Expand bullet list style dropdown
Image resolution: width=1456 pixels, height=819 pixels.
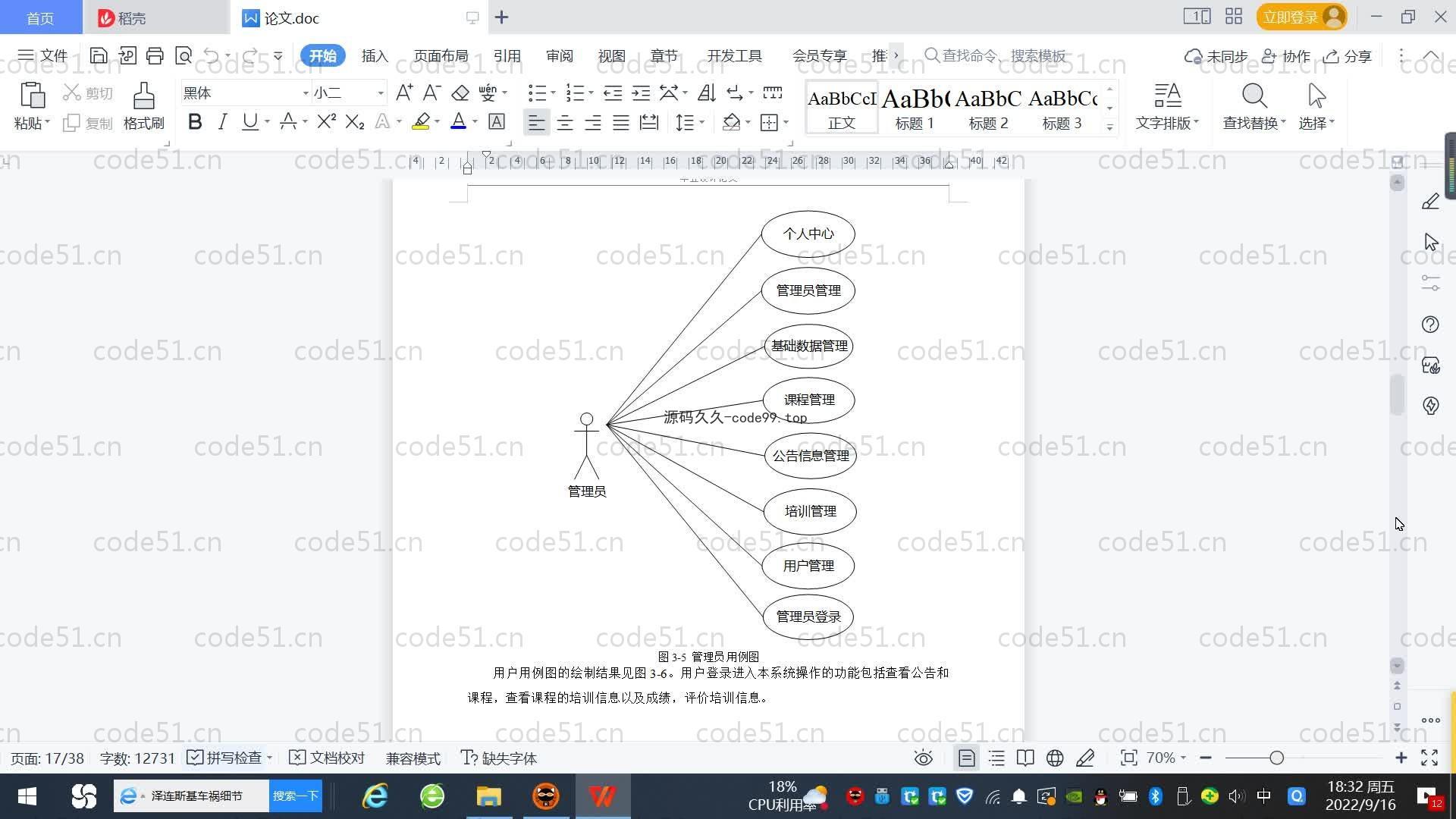553,93
